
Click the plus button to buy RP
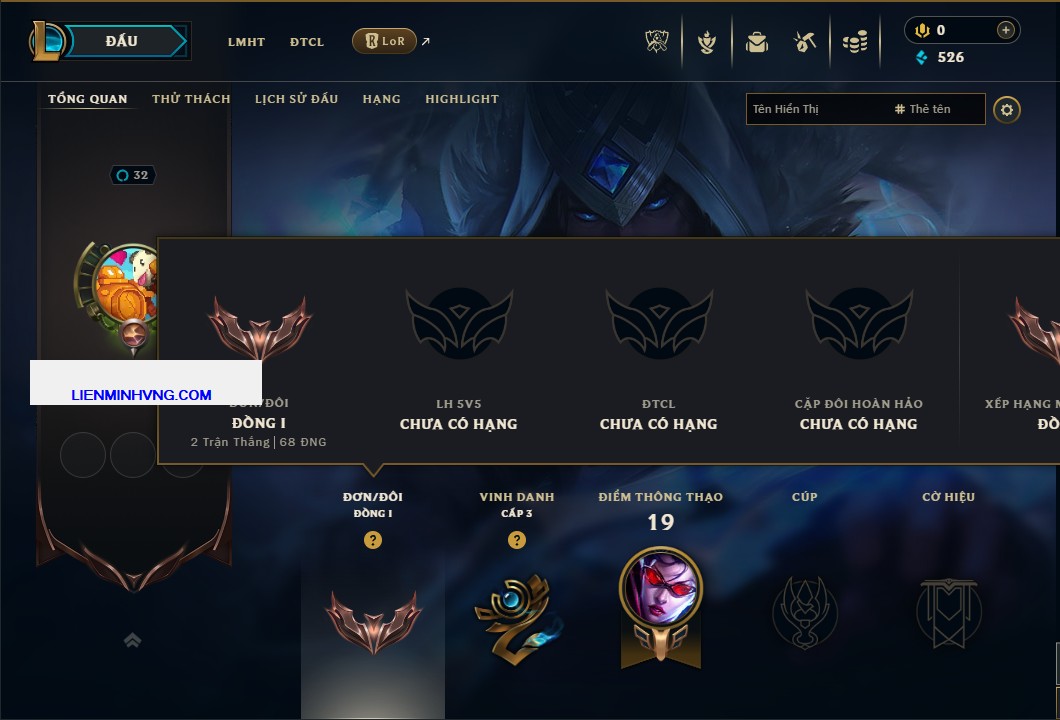[x=1005, y=30]
